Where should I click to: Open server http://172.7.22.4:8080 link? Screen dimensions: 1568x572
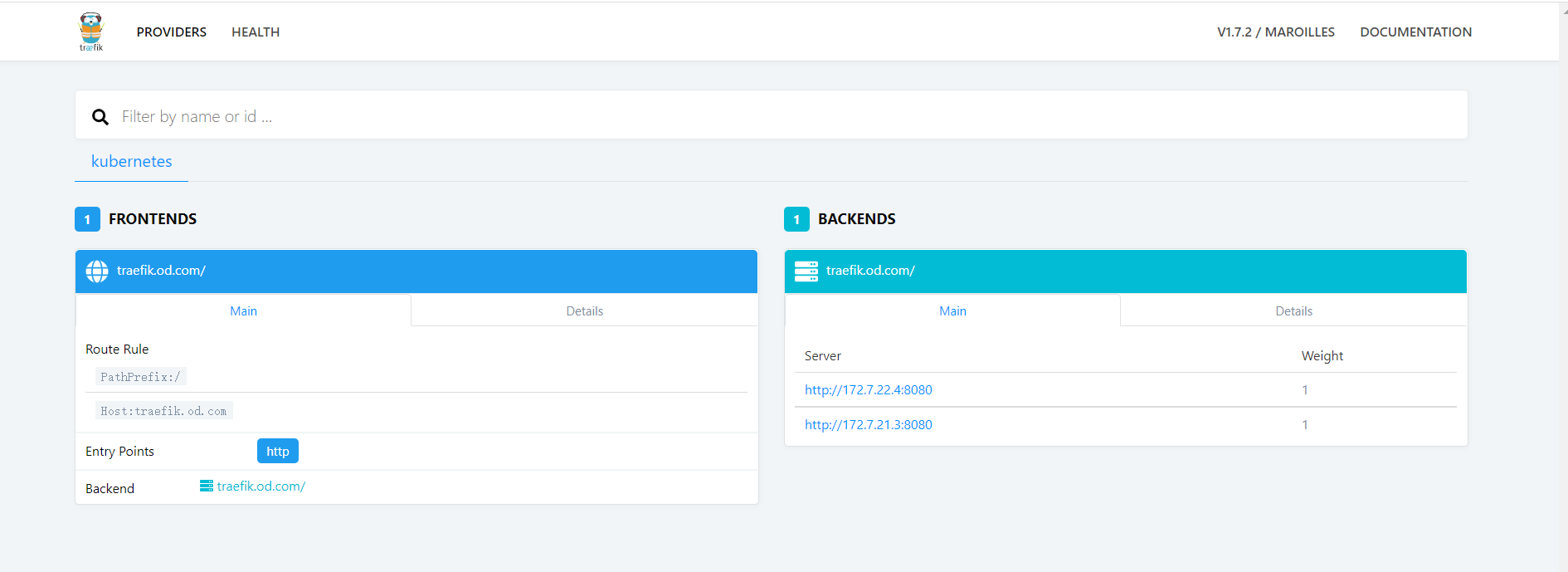pos(869,389)
